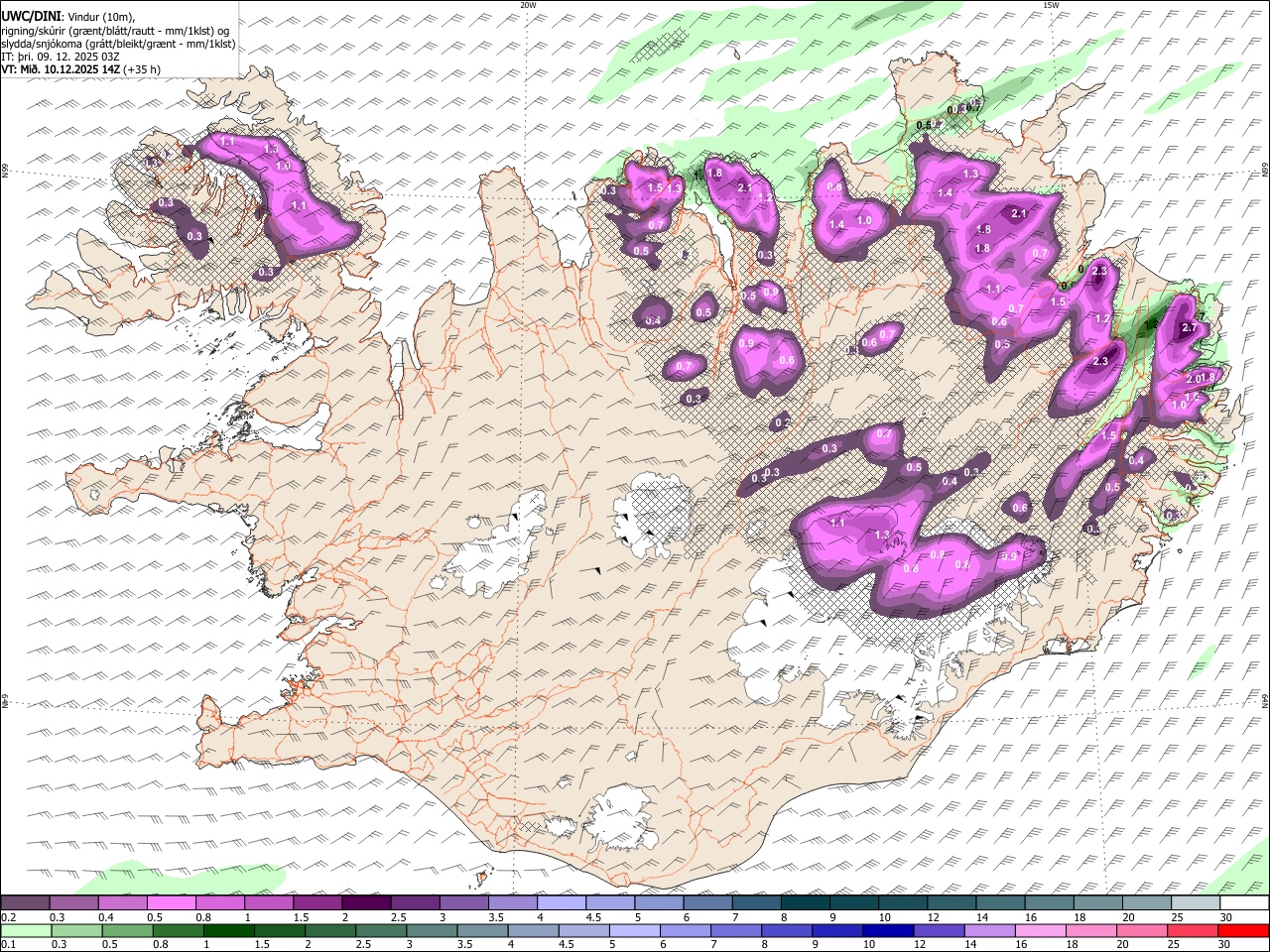Click the "slydda/snjókoma" legend description line
Image resolution: width=1270 pixels, height=952 pixels.
(118, 44)
